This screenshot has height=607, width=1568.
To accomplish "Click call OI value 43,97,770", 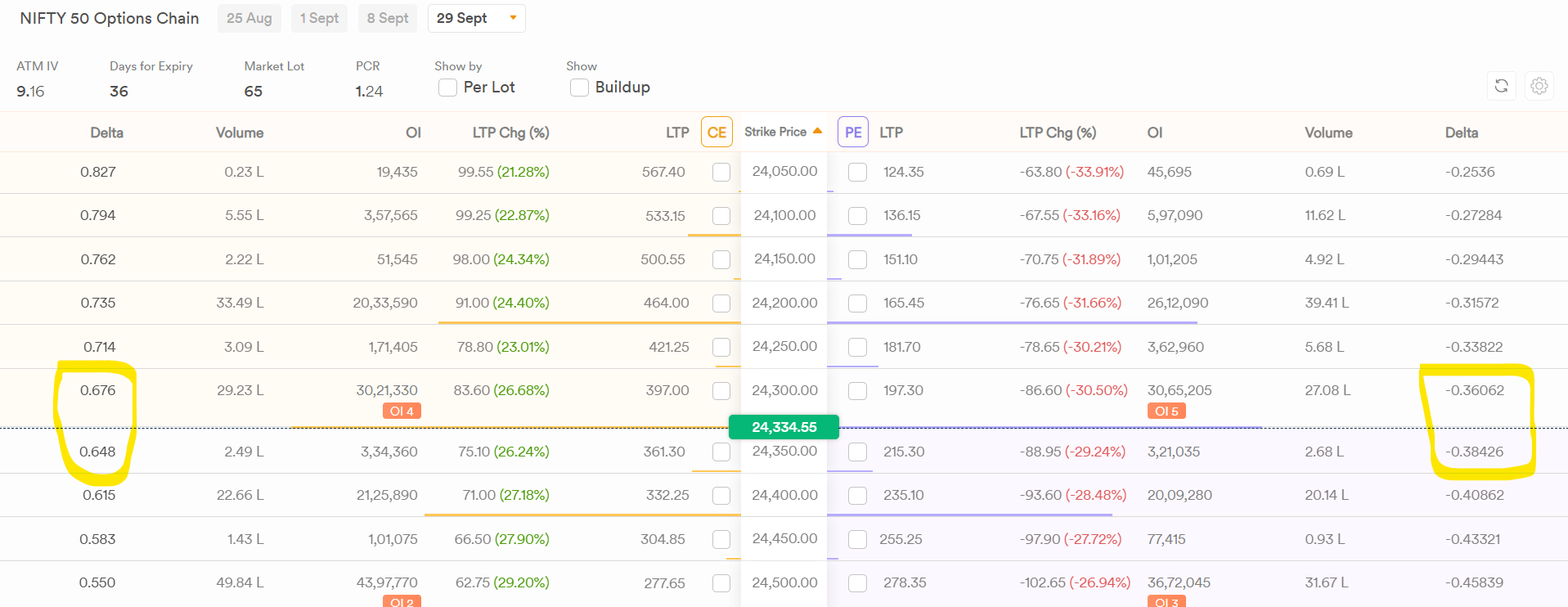I will [387, 582].
